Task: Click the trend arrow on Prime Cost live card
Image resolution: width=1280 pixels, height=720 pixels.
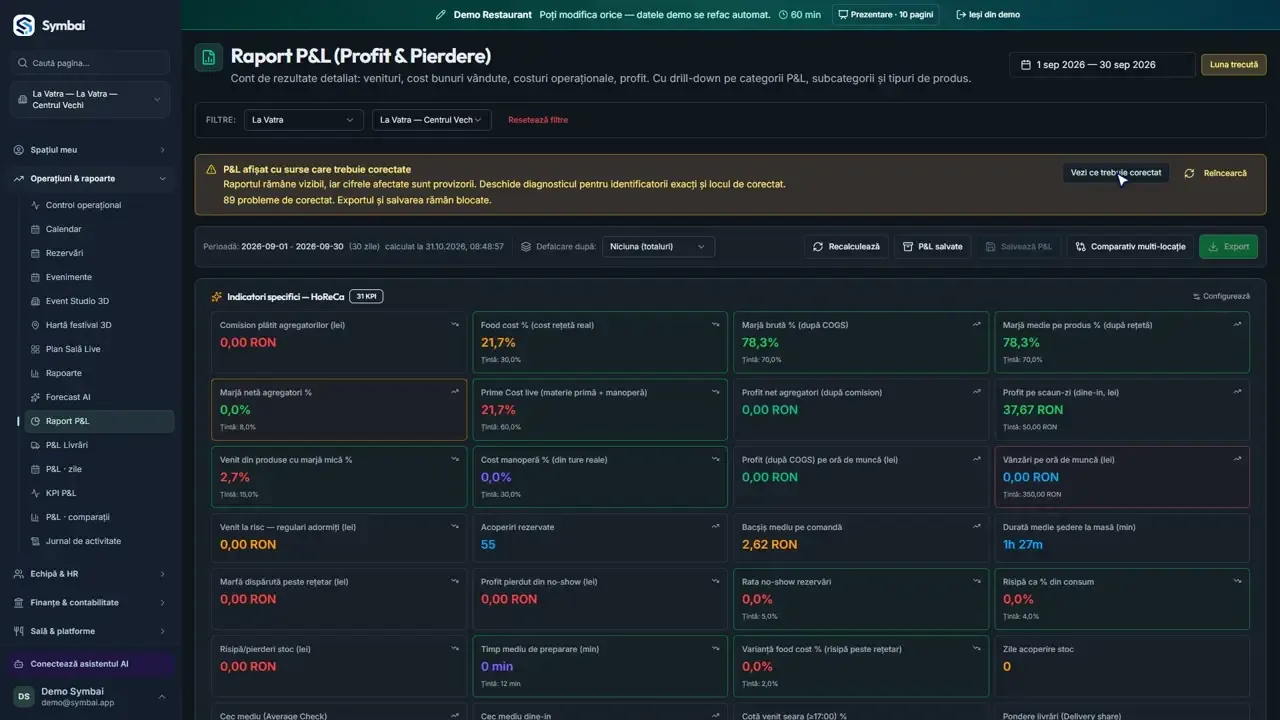Action: pos(715,392)
